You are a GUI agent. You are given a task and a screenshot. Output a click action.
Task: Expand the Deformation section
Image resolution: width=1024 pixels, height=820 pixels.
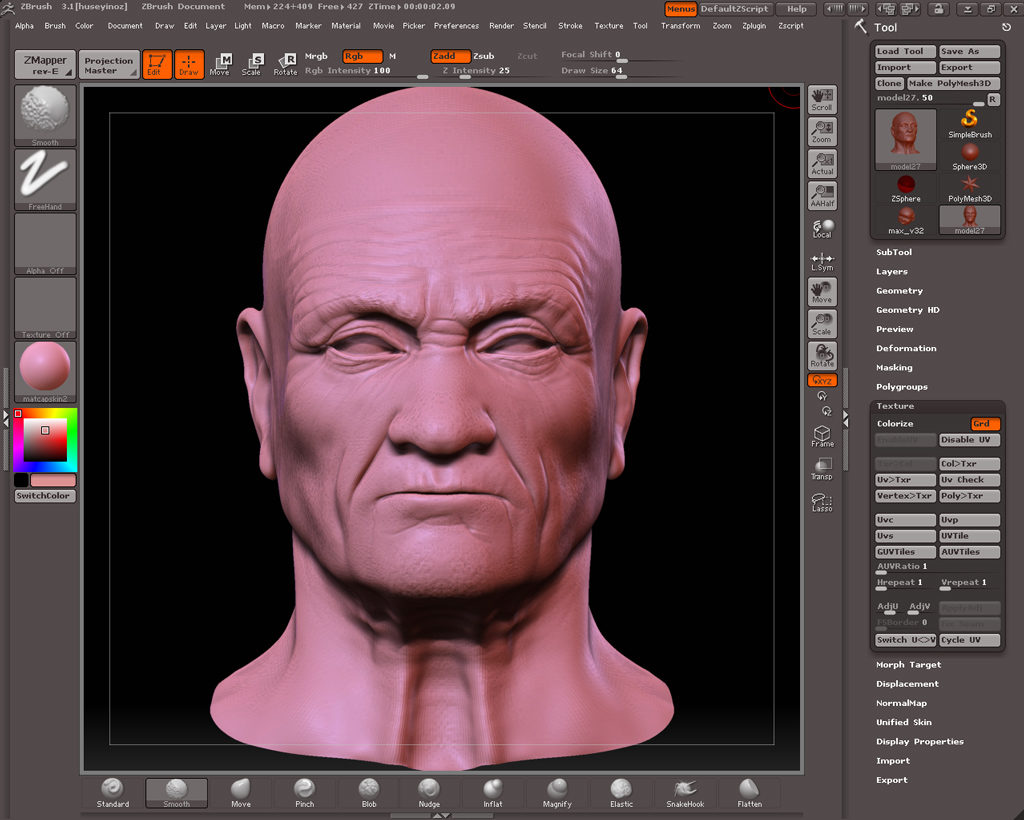[x=906, y=349]
